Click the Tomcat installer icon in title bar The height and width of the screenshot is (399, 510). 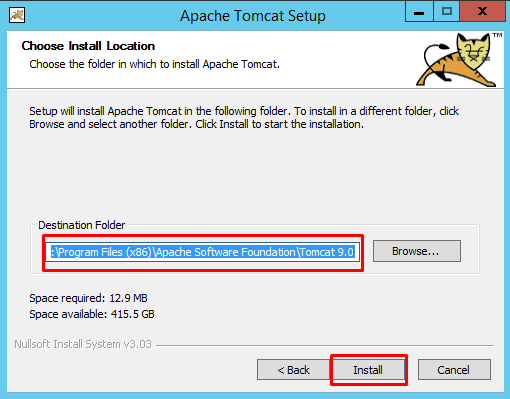point(17,15)
